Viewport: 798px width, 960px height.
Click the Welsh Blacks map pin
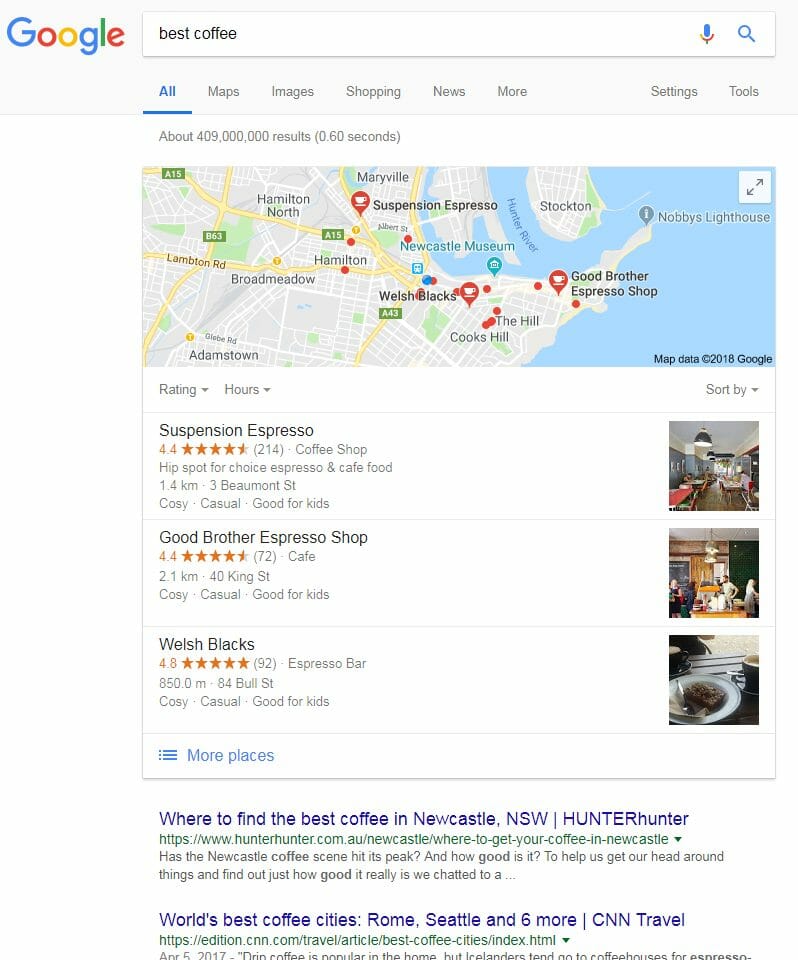pos(469,293)
